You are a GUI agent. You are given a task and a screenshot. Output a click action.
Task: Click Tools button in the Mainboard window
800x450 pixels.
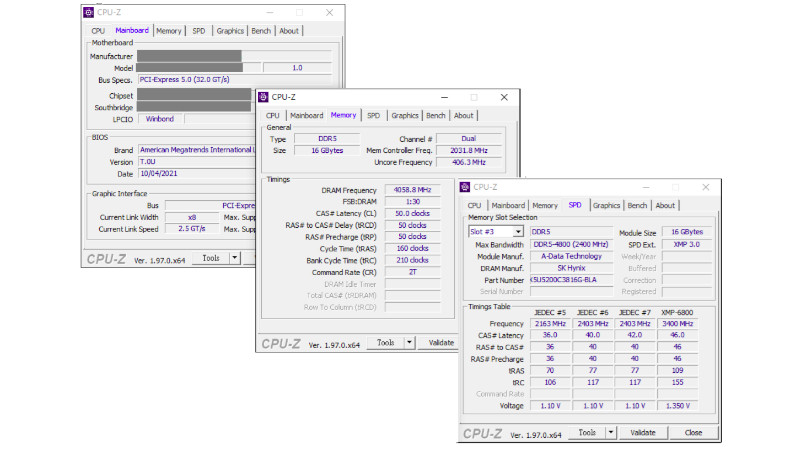(211, 258)
